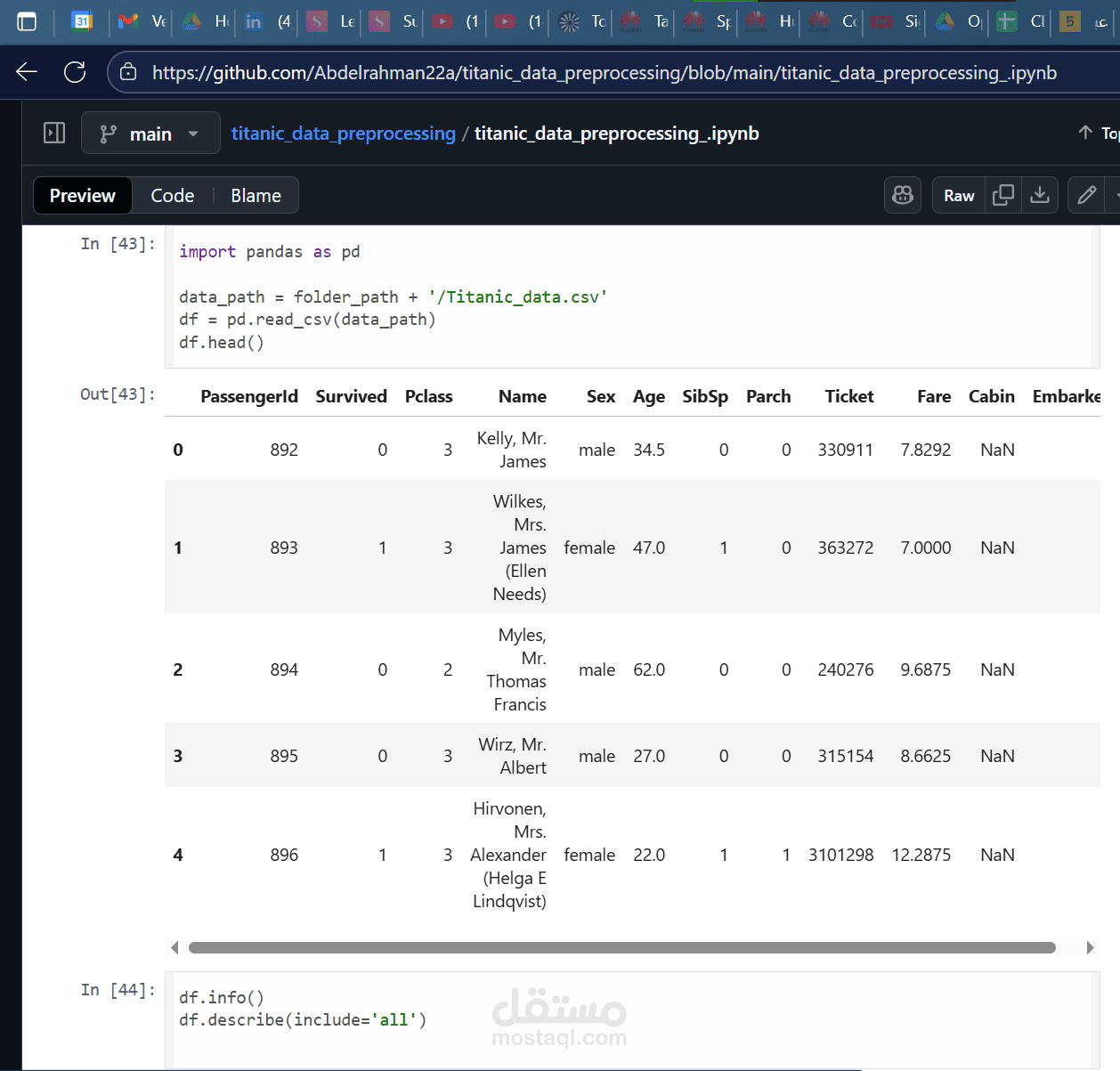The width and height of the screenshot is (1120, 1071).
Task: Expand the file tree side panel
Action: click(54, 134)
